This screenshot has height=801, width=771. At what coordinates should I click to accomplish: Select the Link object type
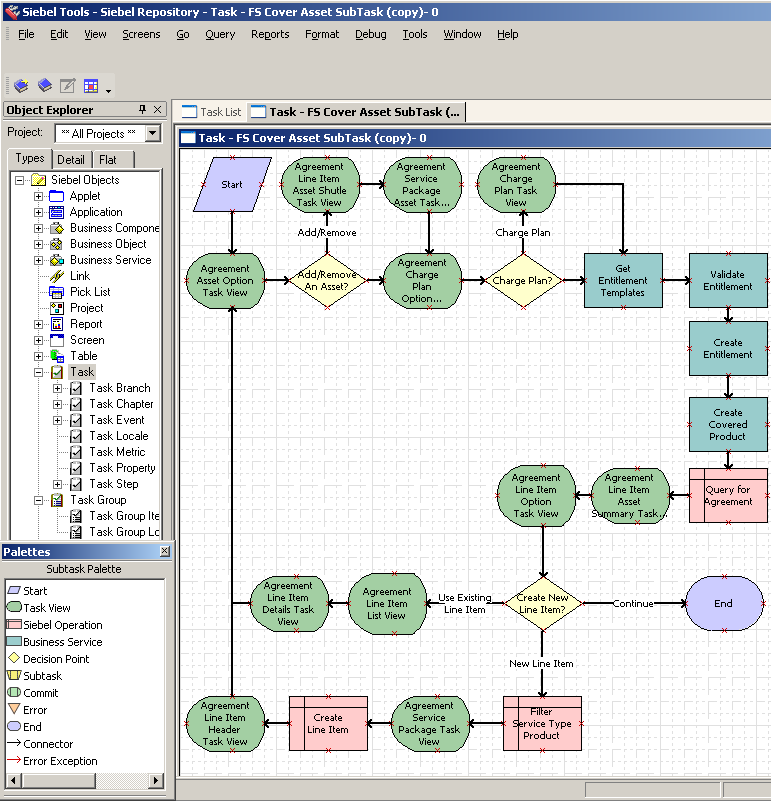point(80,276)
